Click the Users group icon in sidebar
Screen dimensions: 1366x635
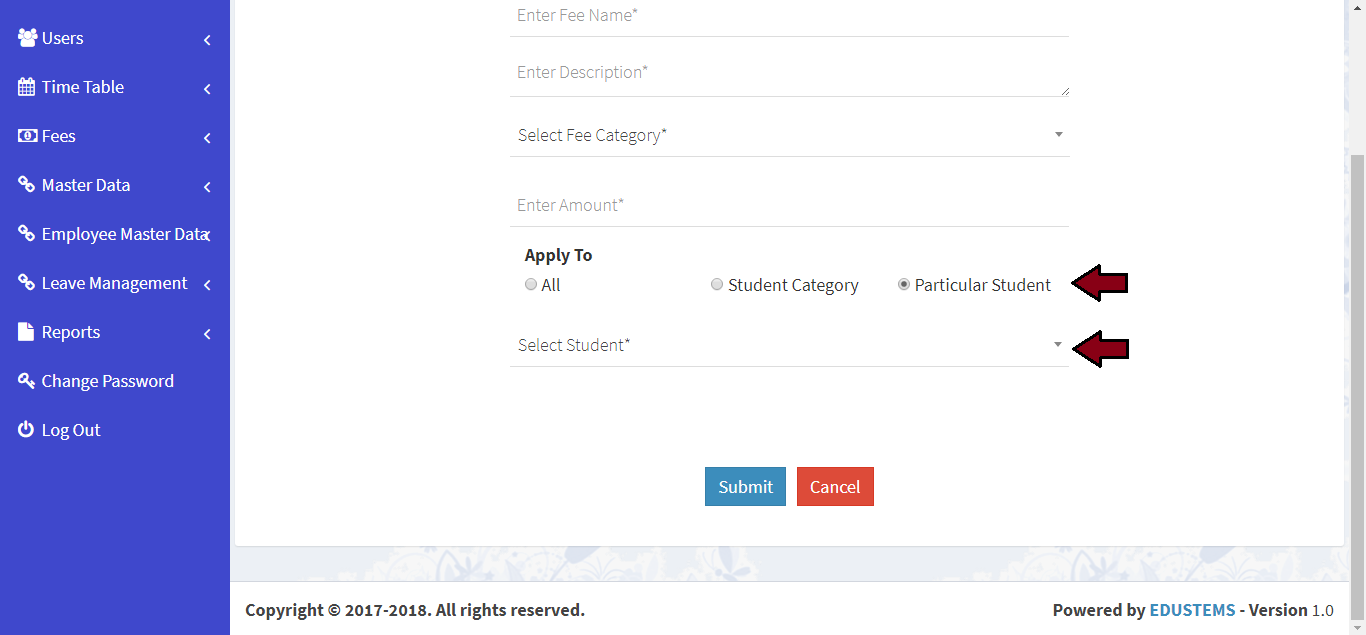[27, 38]
